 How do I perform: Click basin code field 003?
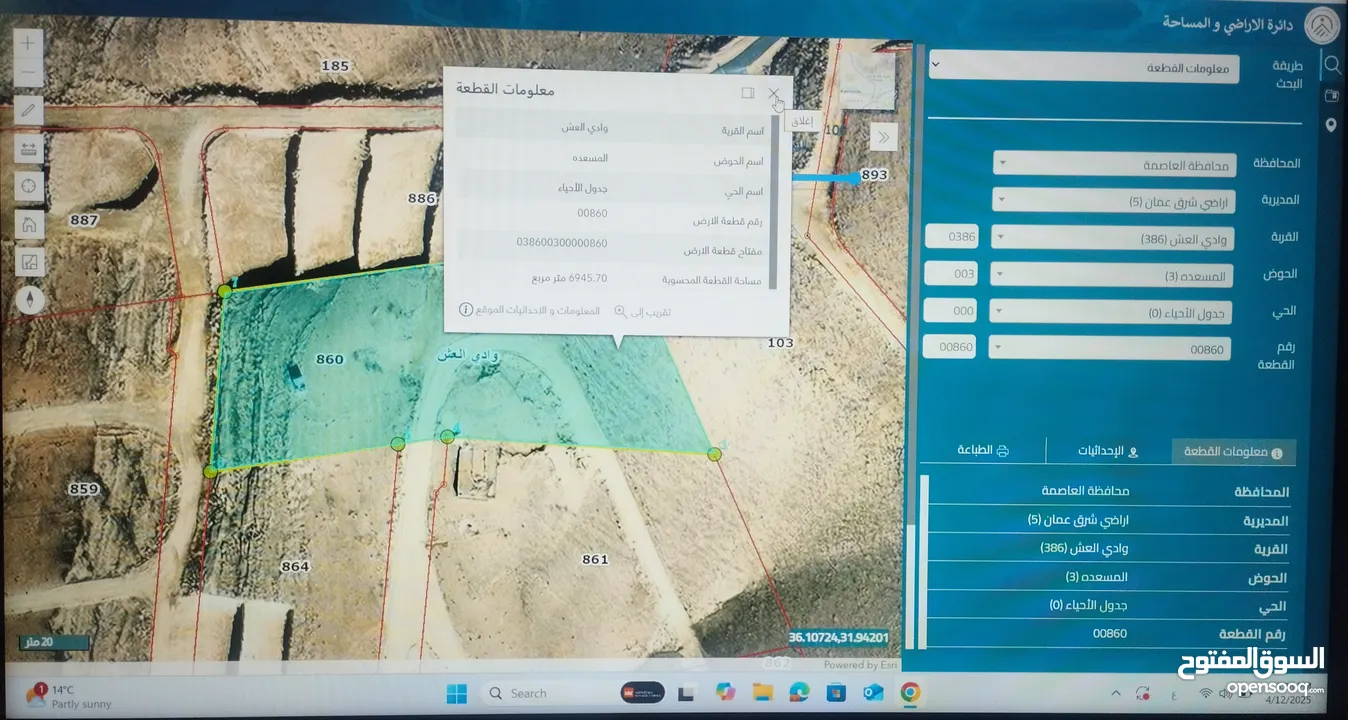tap(951, 273)
